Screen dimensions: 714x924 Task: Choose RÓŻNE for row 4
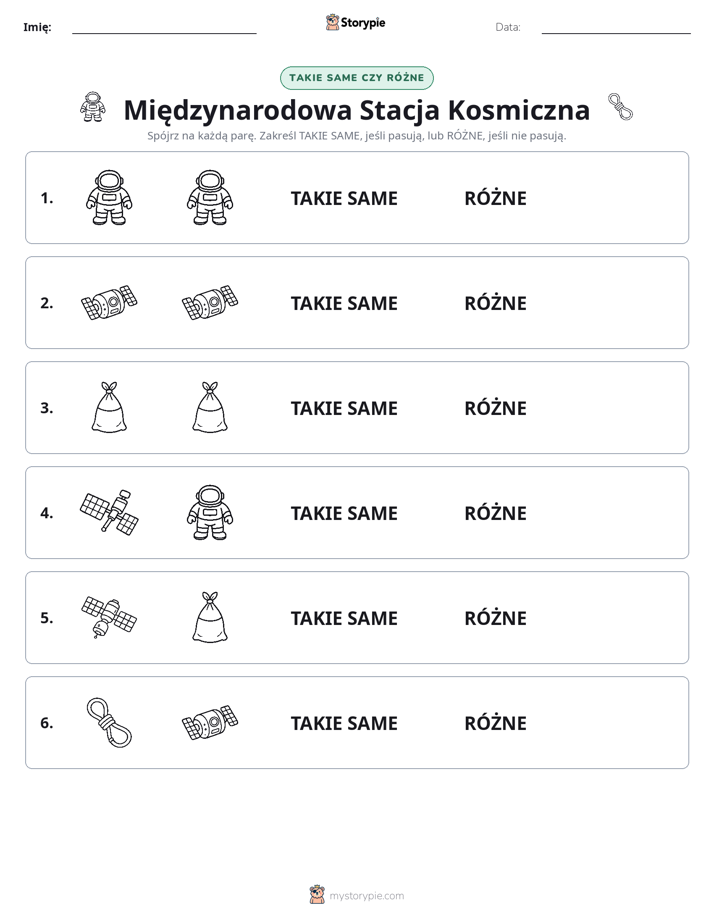click(495, 513)
